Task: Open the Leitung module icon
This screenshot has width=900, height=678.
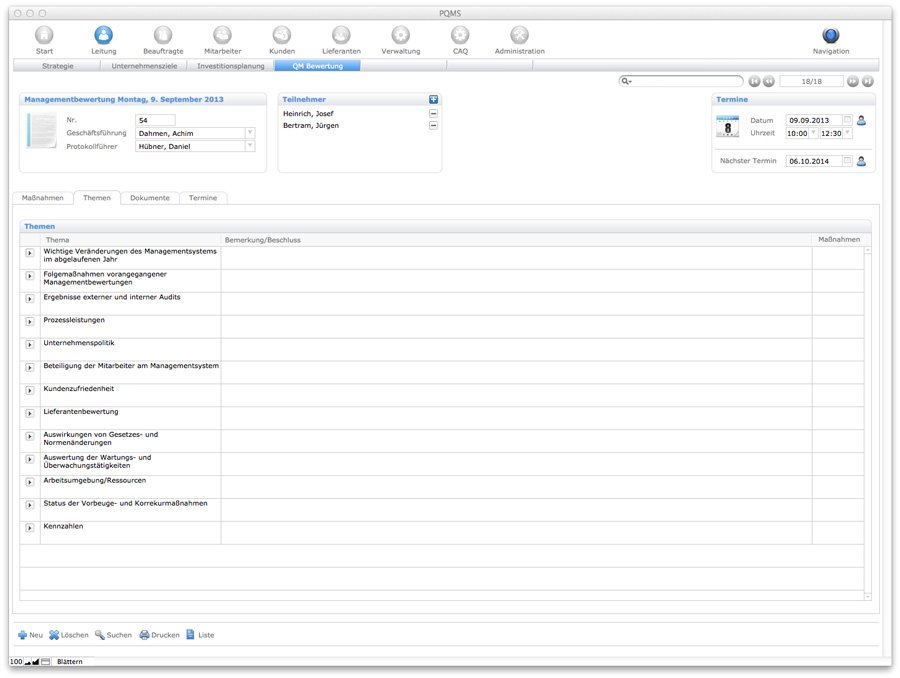Action: click(103, 32)
